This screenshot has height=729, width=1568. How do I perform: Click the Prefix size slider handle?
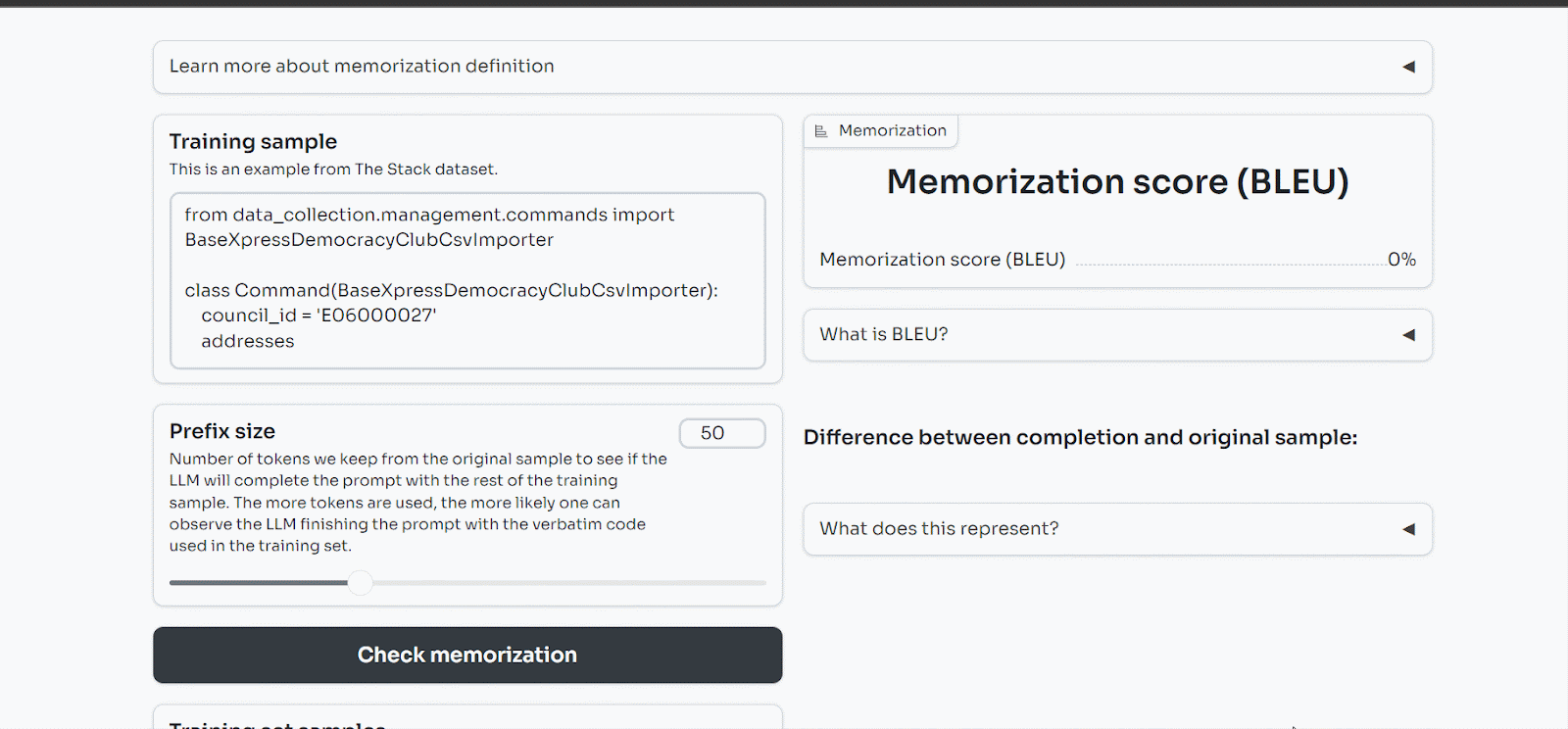pos(361,583)
